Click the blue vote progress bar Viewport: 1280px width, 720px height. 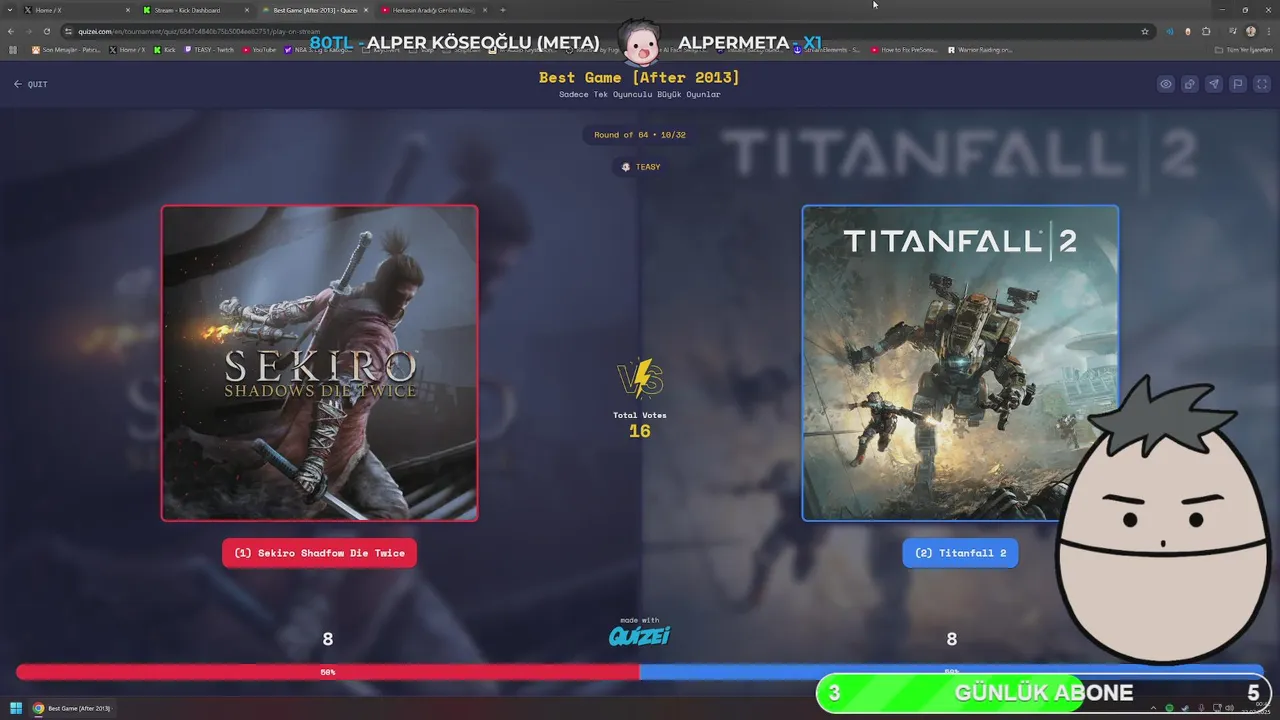point(951,672)
